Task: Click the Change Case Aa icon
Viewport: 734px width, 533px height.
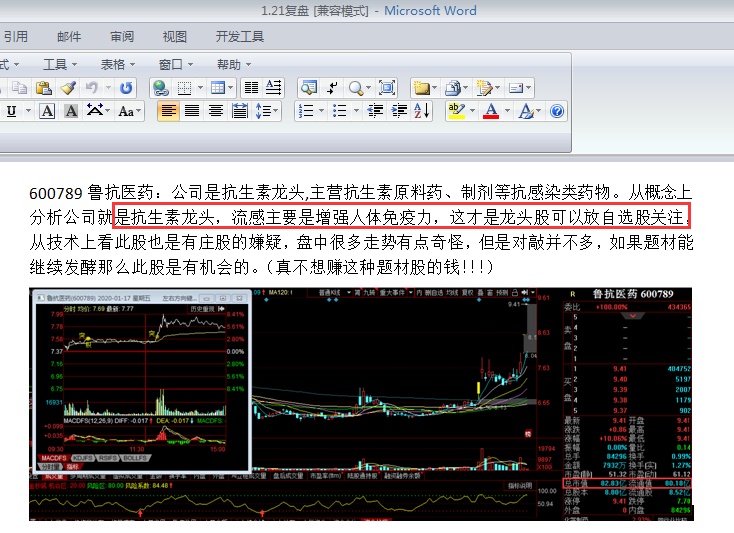Action: click(126, 111)
